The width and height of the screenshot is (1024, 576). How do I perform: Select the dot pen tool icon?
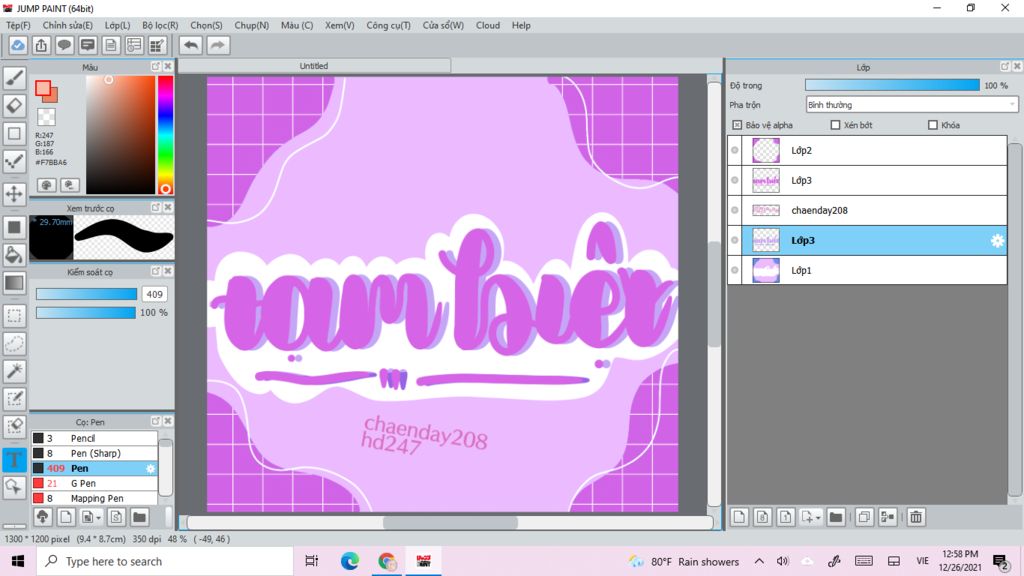(x=14, y=161)
